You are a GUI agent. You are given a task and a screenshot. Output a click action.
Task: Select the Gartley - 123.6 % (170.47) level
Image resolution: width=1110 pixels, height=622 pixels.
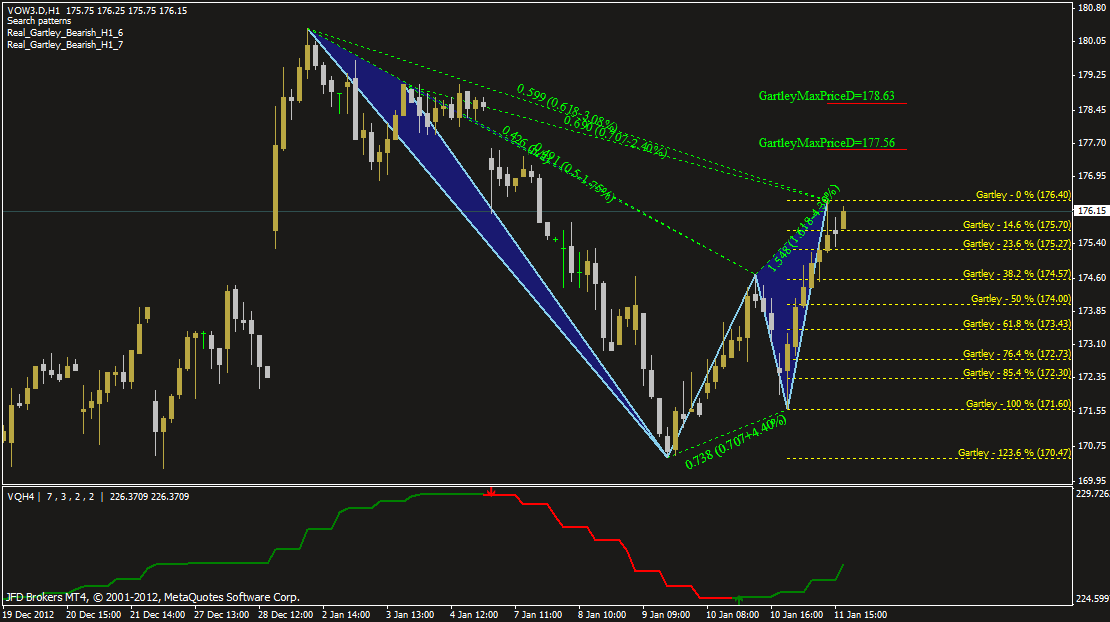click(x=1014, y=453)
